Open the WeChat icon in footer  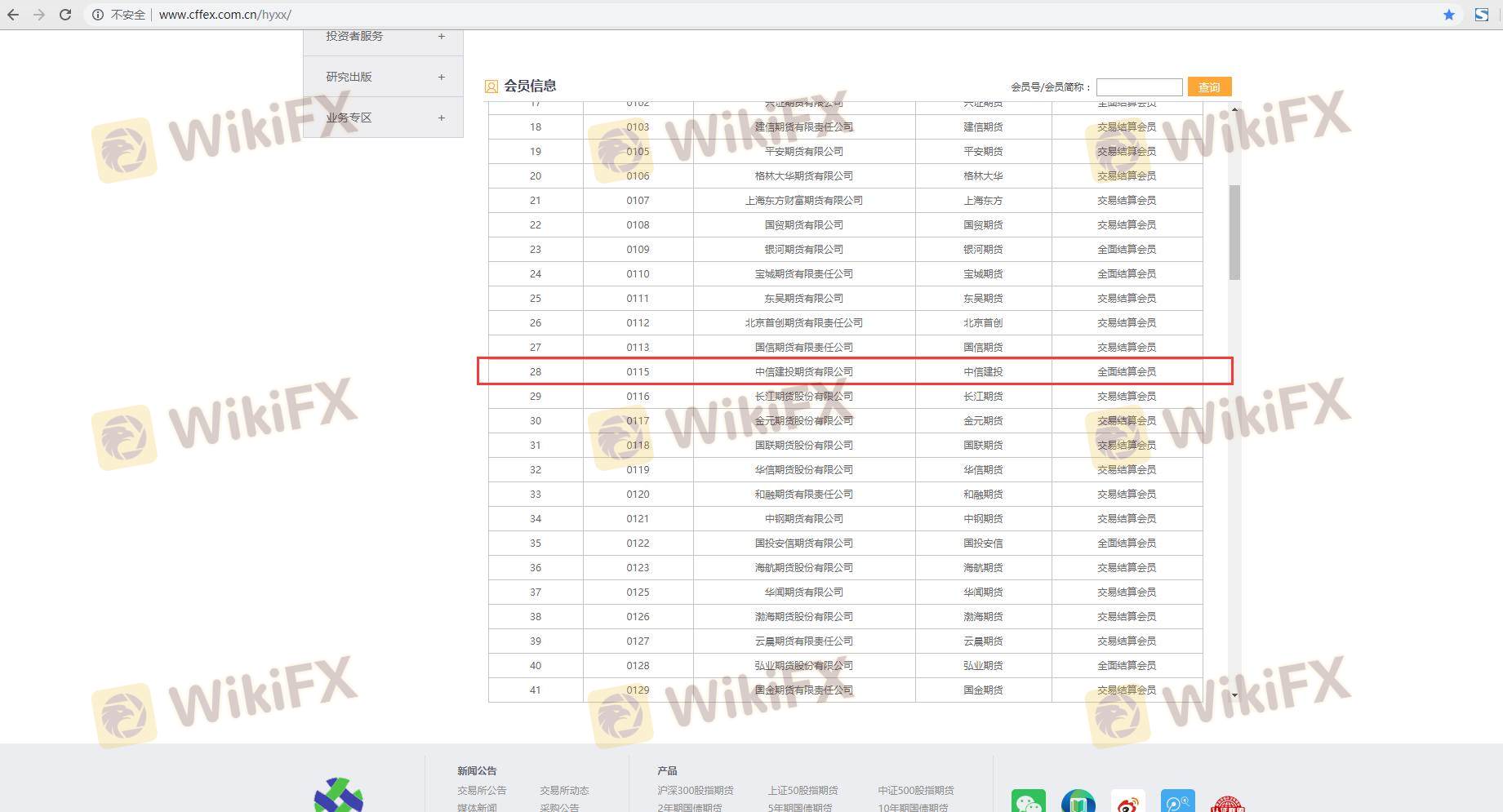[x=1028, y=802]
